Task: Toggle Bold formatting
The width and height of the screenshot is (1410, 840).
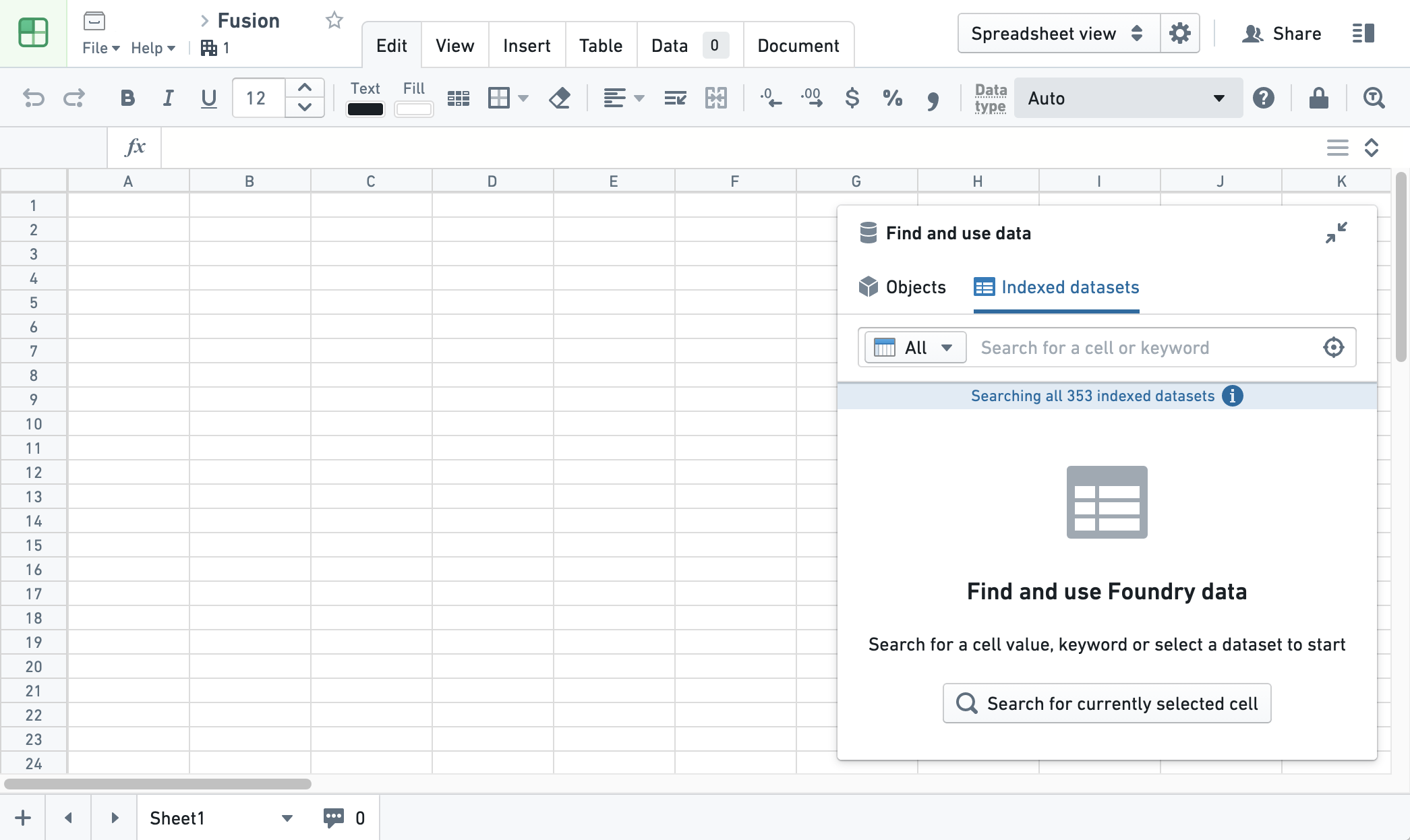Action: [x=127, y=98]
